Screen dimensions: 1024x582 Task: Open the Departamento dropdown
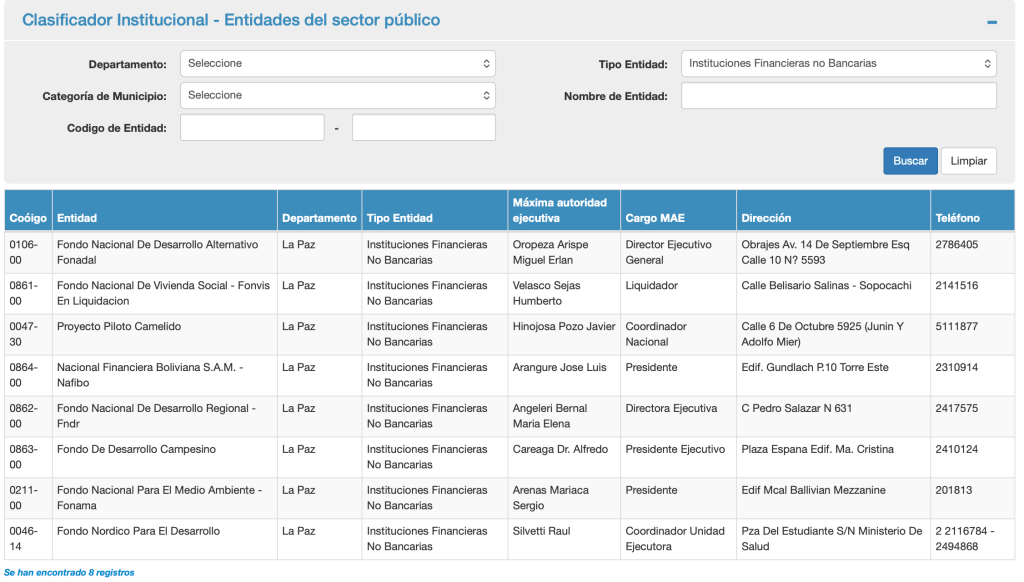point(337,64)
